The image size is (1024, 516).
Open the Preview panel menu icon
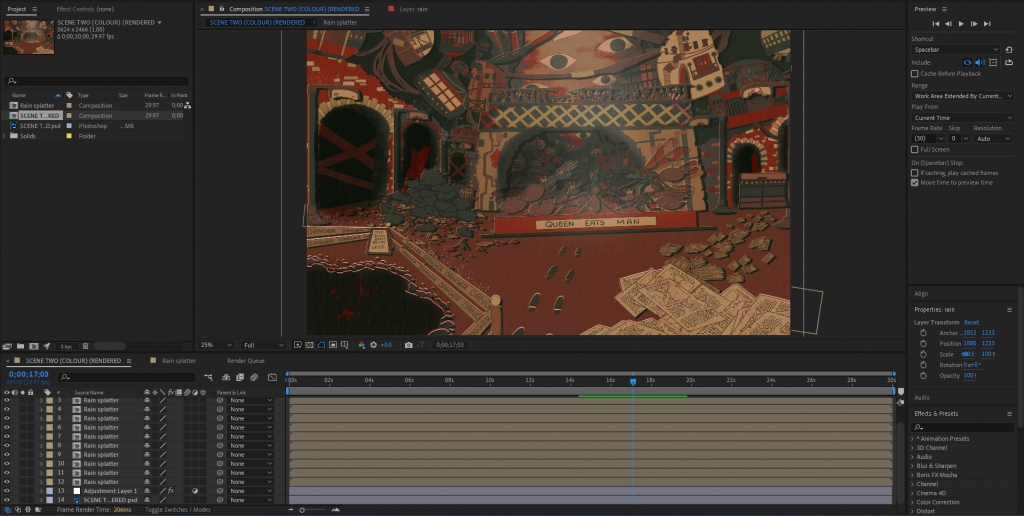[x=944, y=9]
